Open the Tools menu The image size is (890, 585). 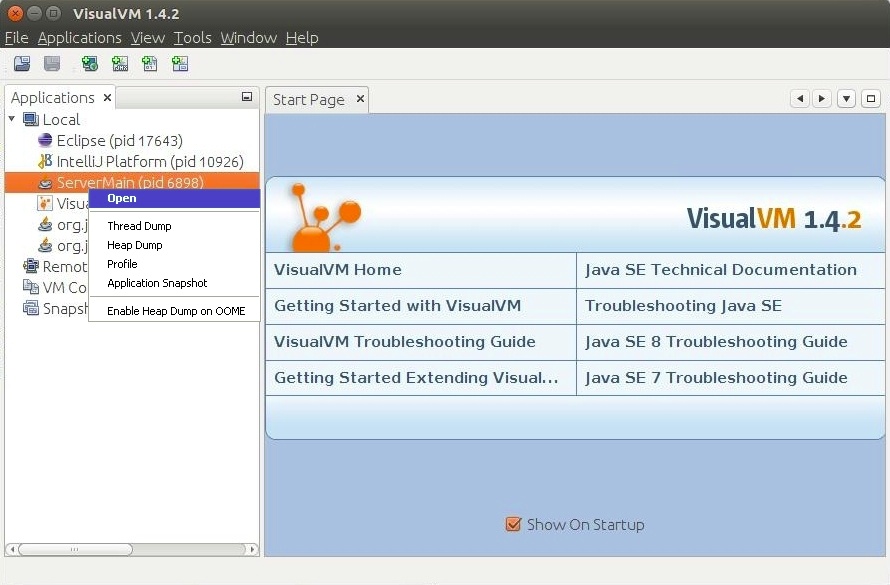[192, 37]
